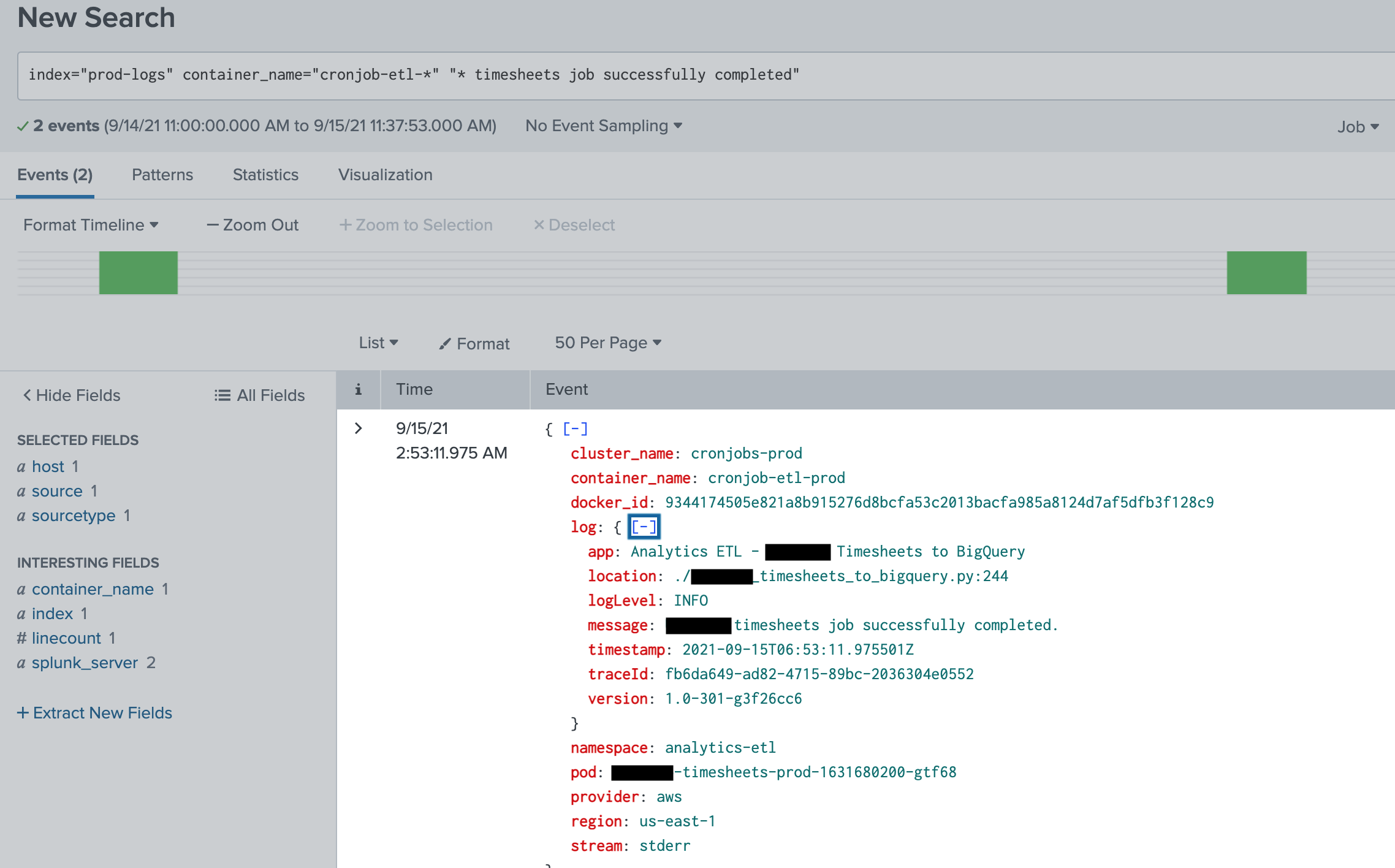Viewport: 1395px width, 868px height.
Task: Click the host field type icon
Action: click(x=21, y=467)
